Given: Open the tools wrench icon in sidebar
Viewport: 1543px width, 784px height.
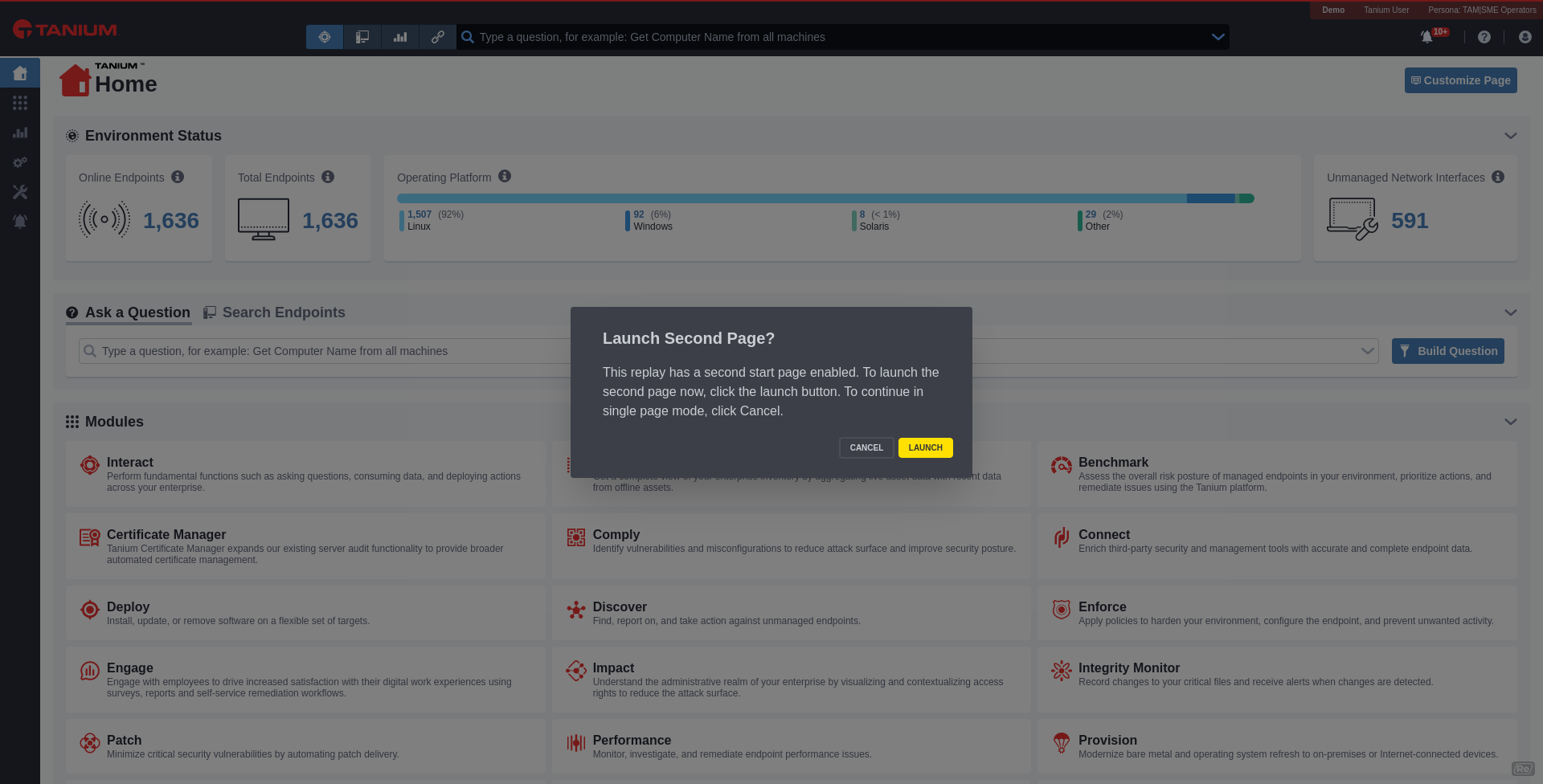Looking at the screenshot, I should pyautogui.click(x=20, y=192).
